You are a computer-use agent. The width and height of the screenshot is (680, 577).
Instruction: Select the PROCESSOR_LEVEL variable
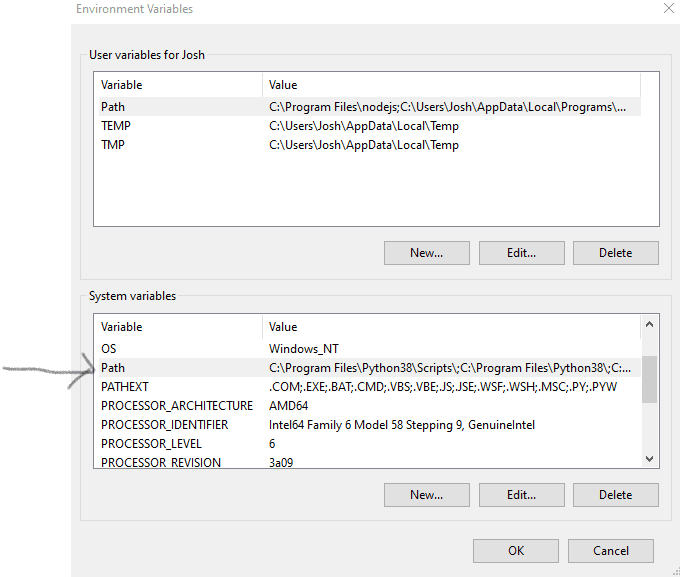368,444
